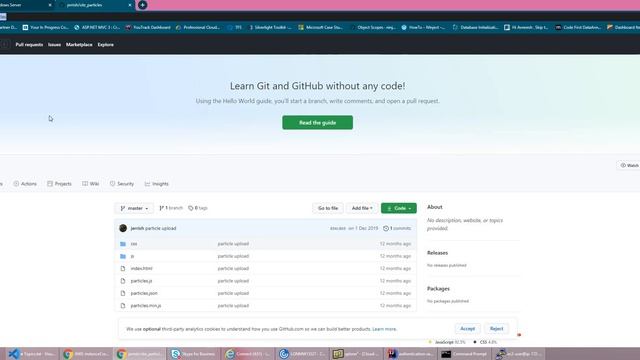640x360 pixels.
Task: Click the Learn more cookie link
Action: tap(384, 329)
